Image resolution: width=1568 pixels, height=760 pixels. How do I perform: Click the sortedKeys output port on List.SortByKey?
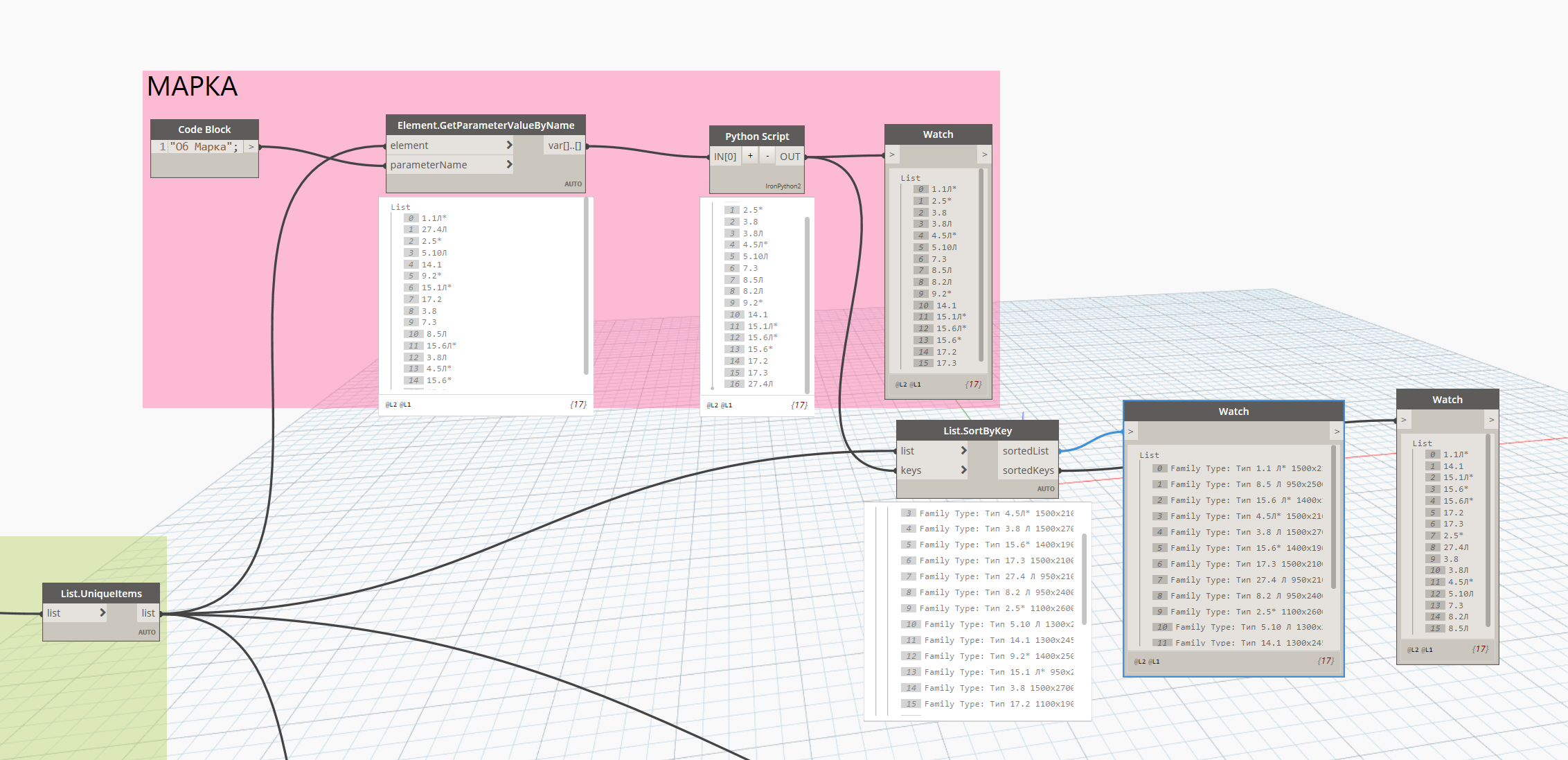click(1028, 470)
